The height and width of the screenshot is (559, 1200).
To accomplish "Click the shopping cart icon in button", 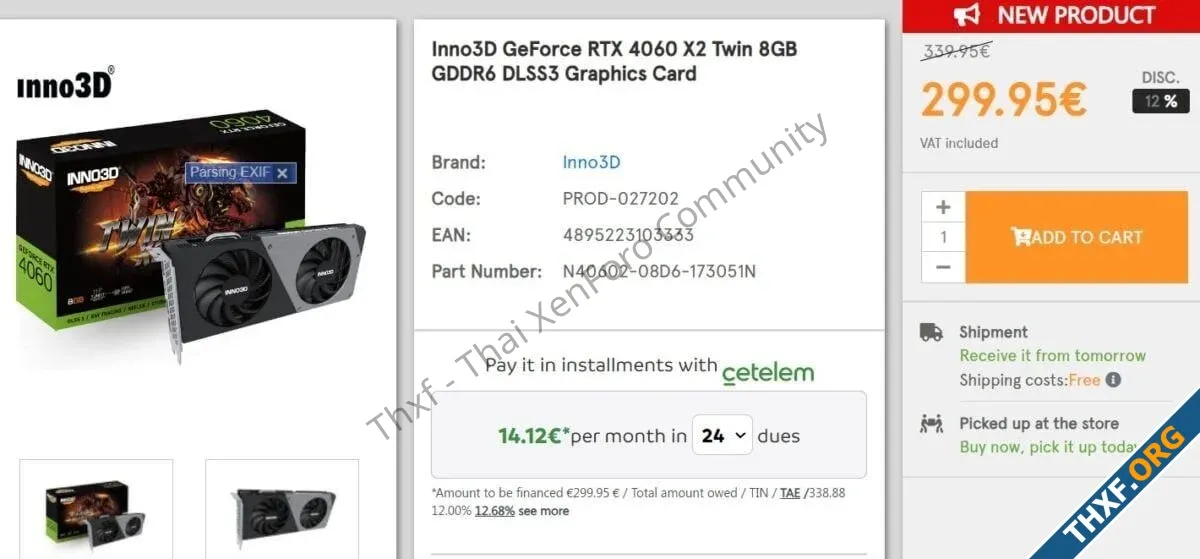I will point(1021,237).
